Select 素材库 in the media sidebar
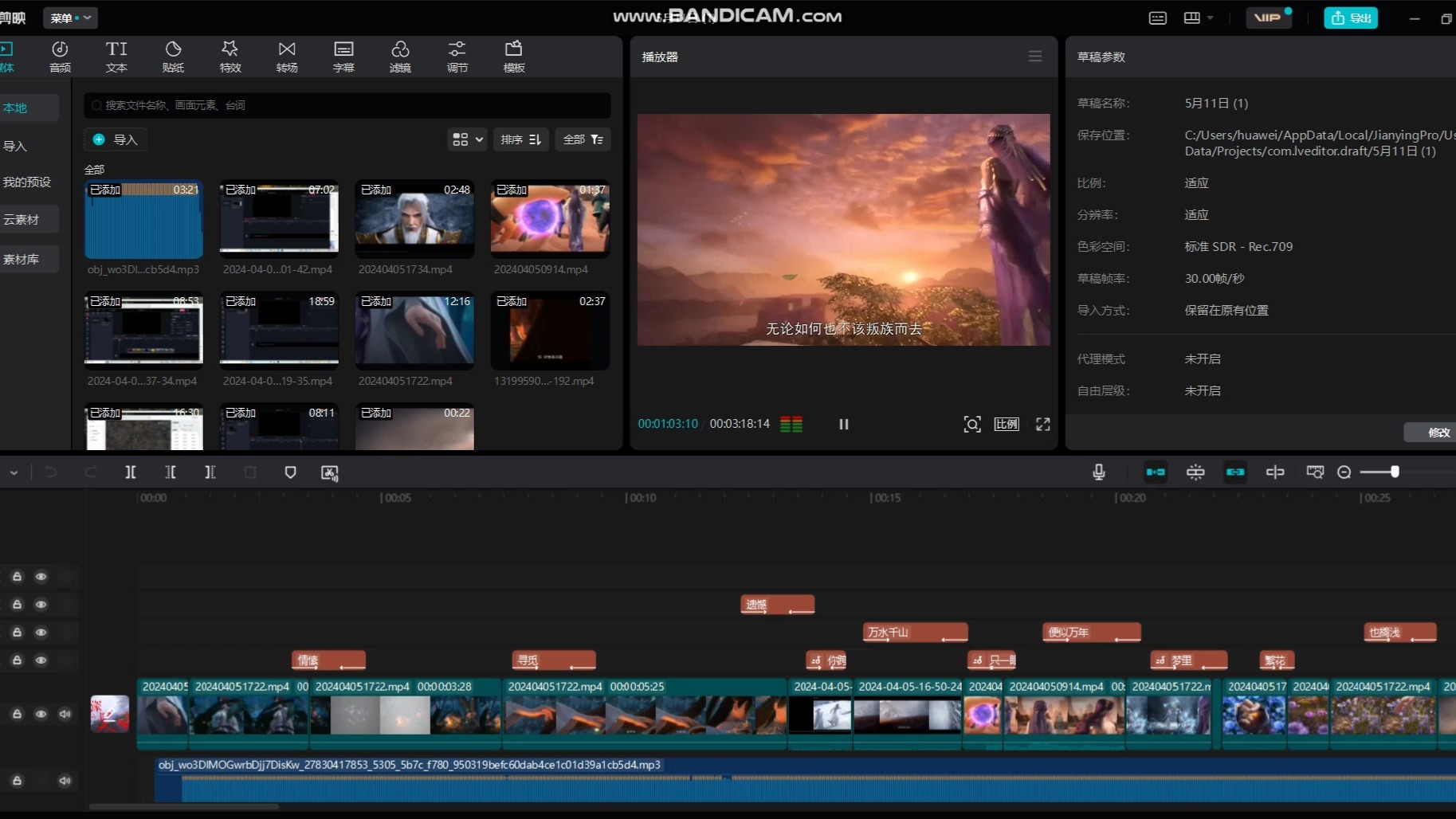This screenshot has height=819, width=1456. click(x=29, y=259)
